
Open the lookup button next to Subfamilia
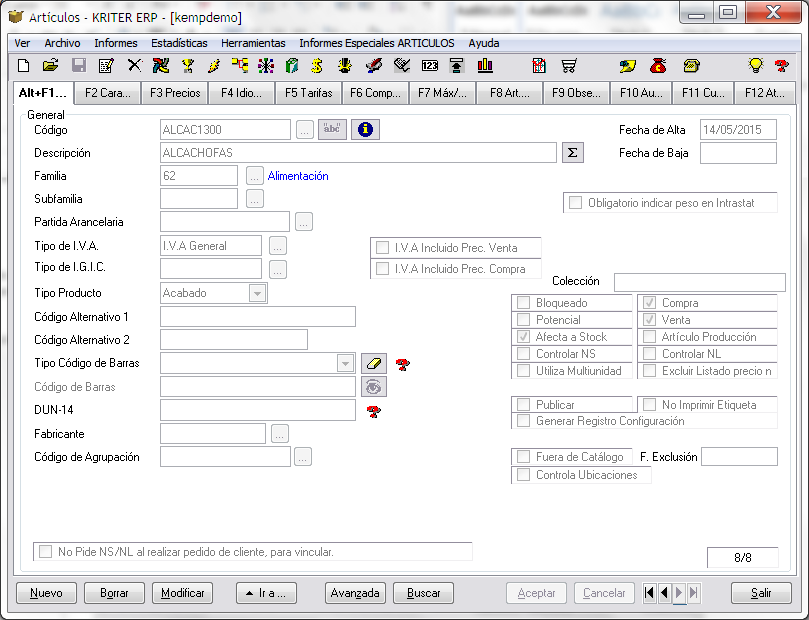254,199
